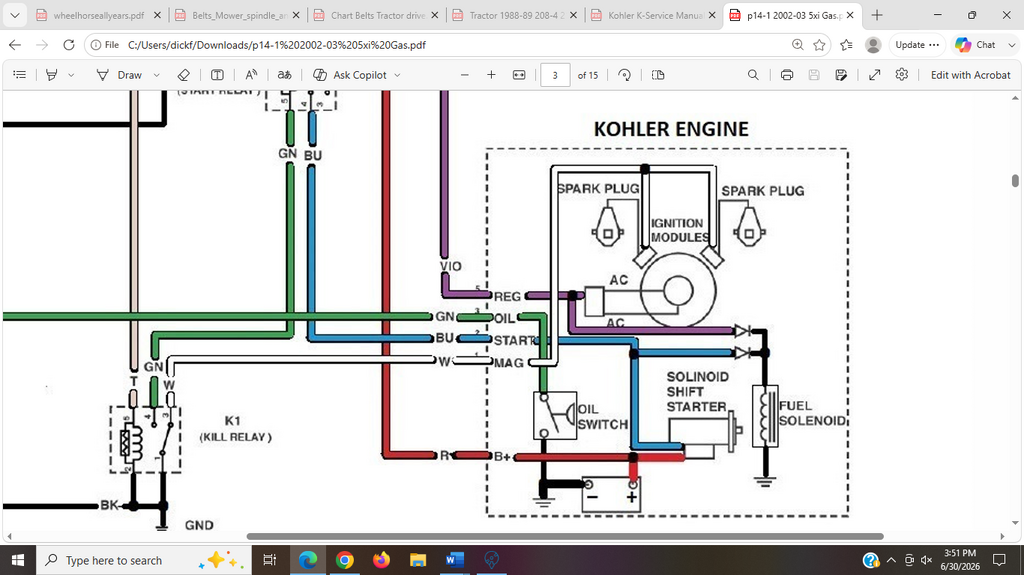
Task: Select the highlight tool
Action: tap(52, 75)
